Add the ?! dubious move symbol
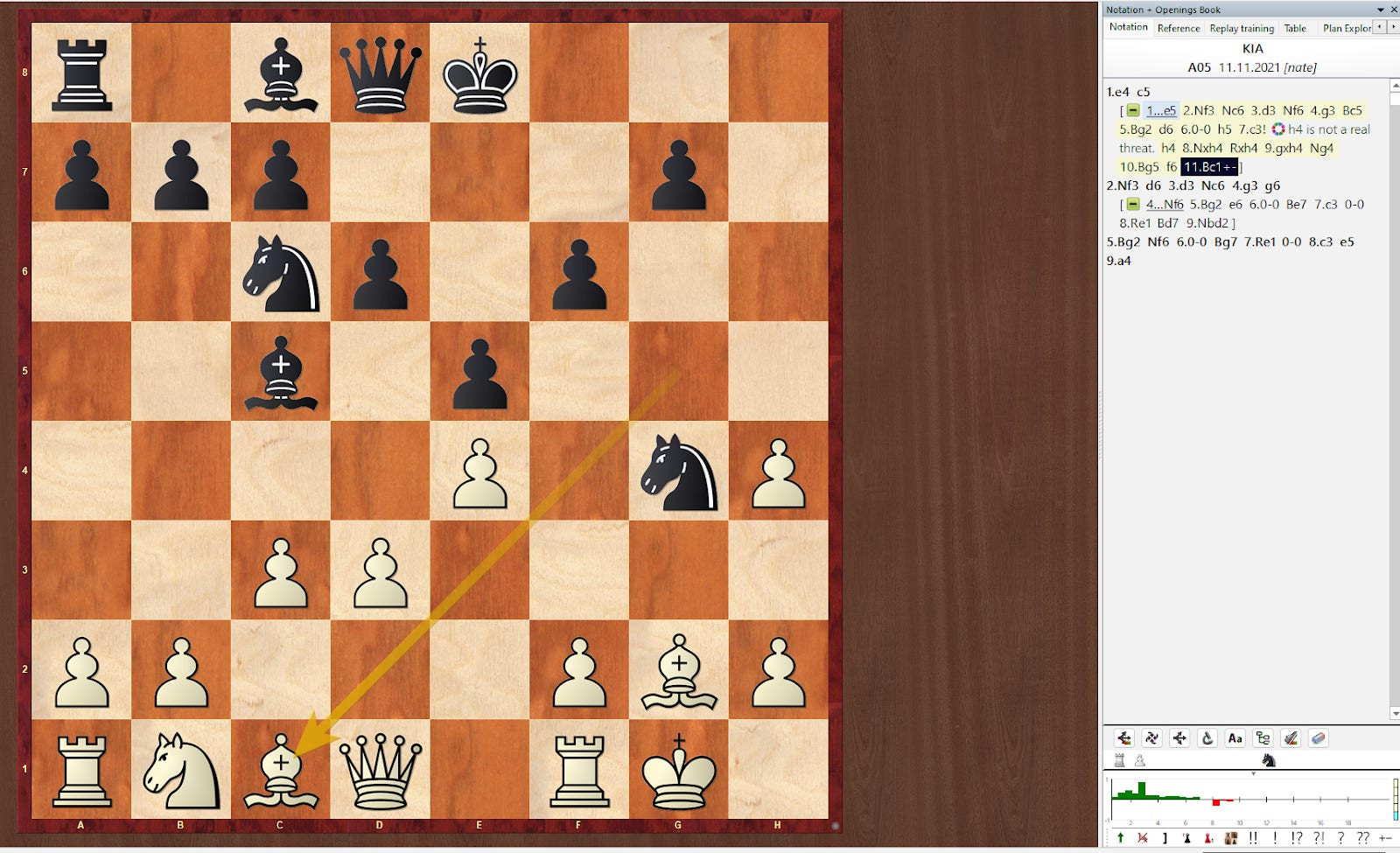The width and height of the screenshot is (1400, 853). coord(1319,837)
